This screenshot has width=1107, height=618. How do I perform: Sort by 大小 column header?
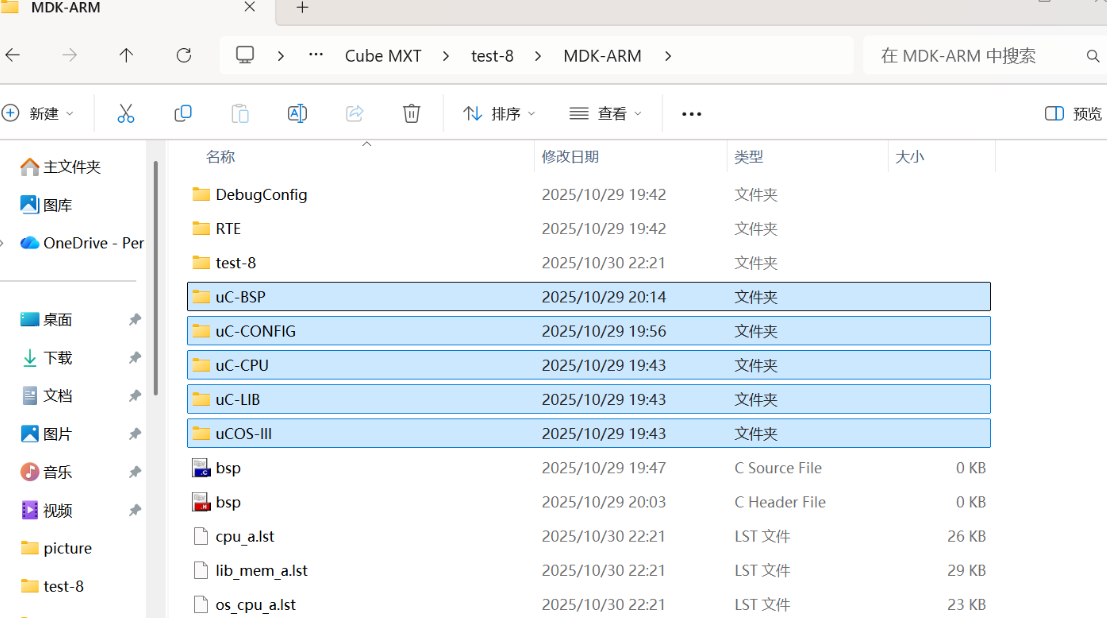point(909,157)
